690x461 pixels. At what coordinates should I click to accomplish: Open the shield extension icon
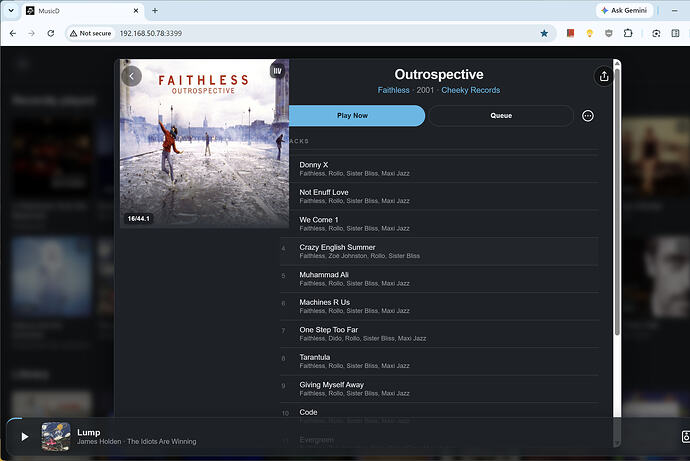(609, 33)
